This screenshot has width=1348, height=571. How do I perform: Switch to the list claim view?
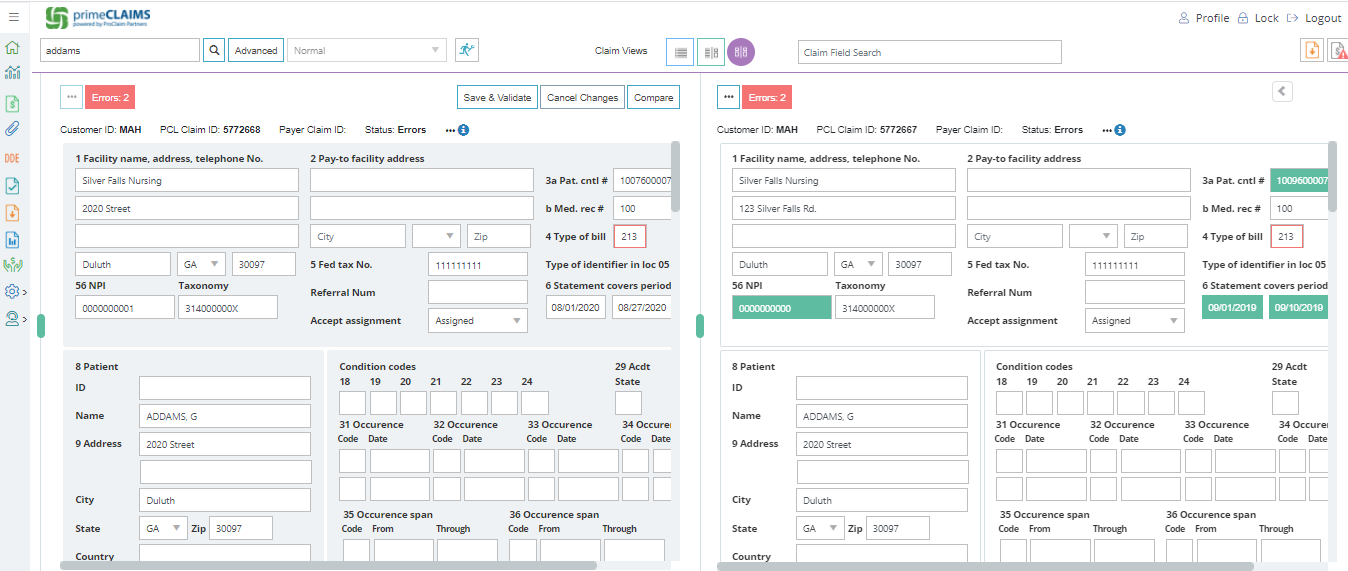click(x=681, y=52)
